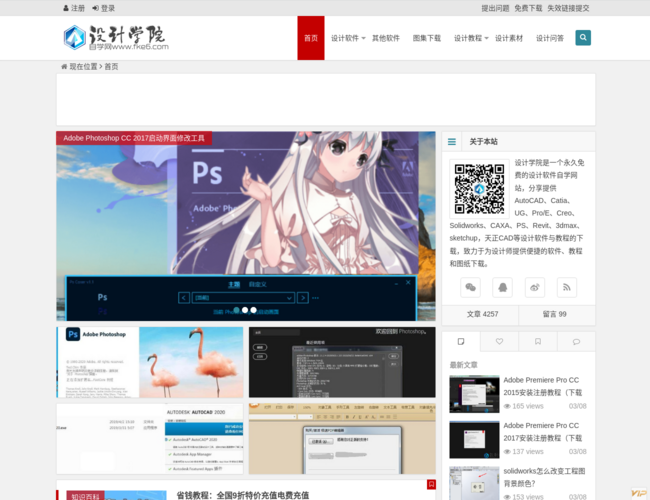Open 设计素材 menu item

click(x=509, y=38)
